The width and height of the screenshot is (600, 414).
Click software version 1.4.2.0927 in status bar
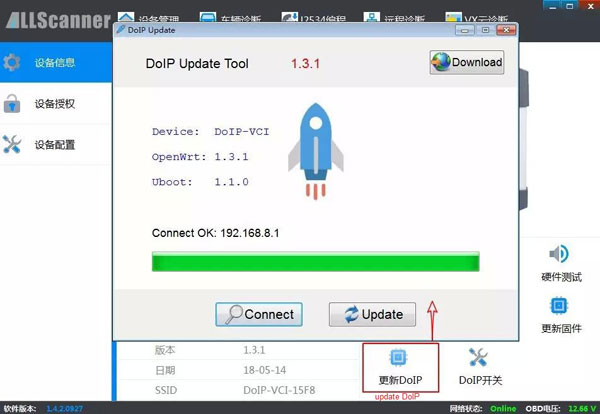pyautogui.click(x=64, y=409)
